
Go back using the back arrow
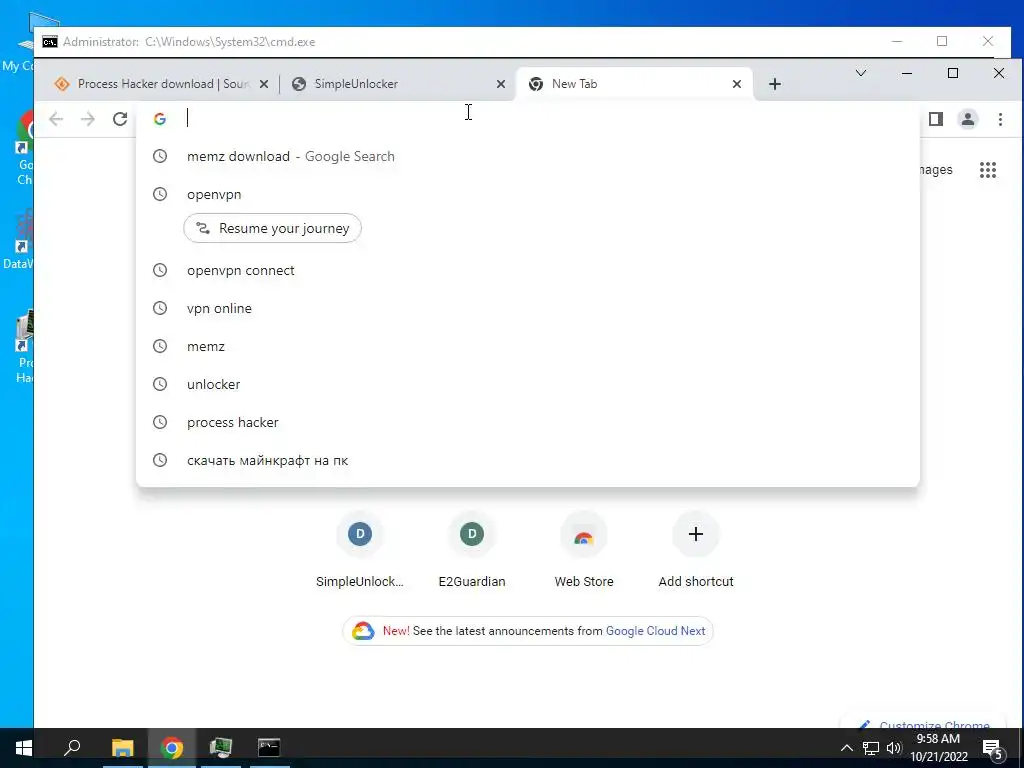(56, 119)
